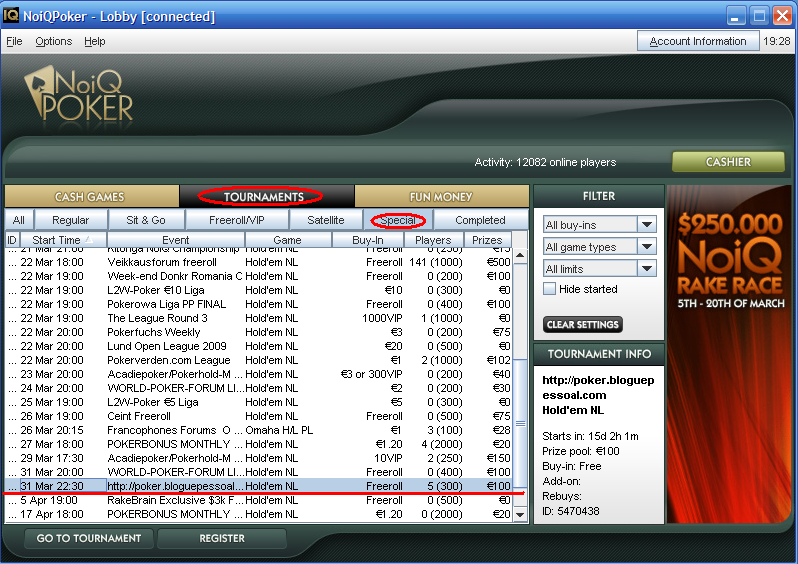Click scrollbar up arrow in tournament list
798x564 pixels.
click(520, 255)
